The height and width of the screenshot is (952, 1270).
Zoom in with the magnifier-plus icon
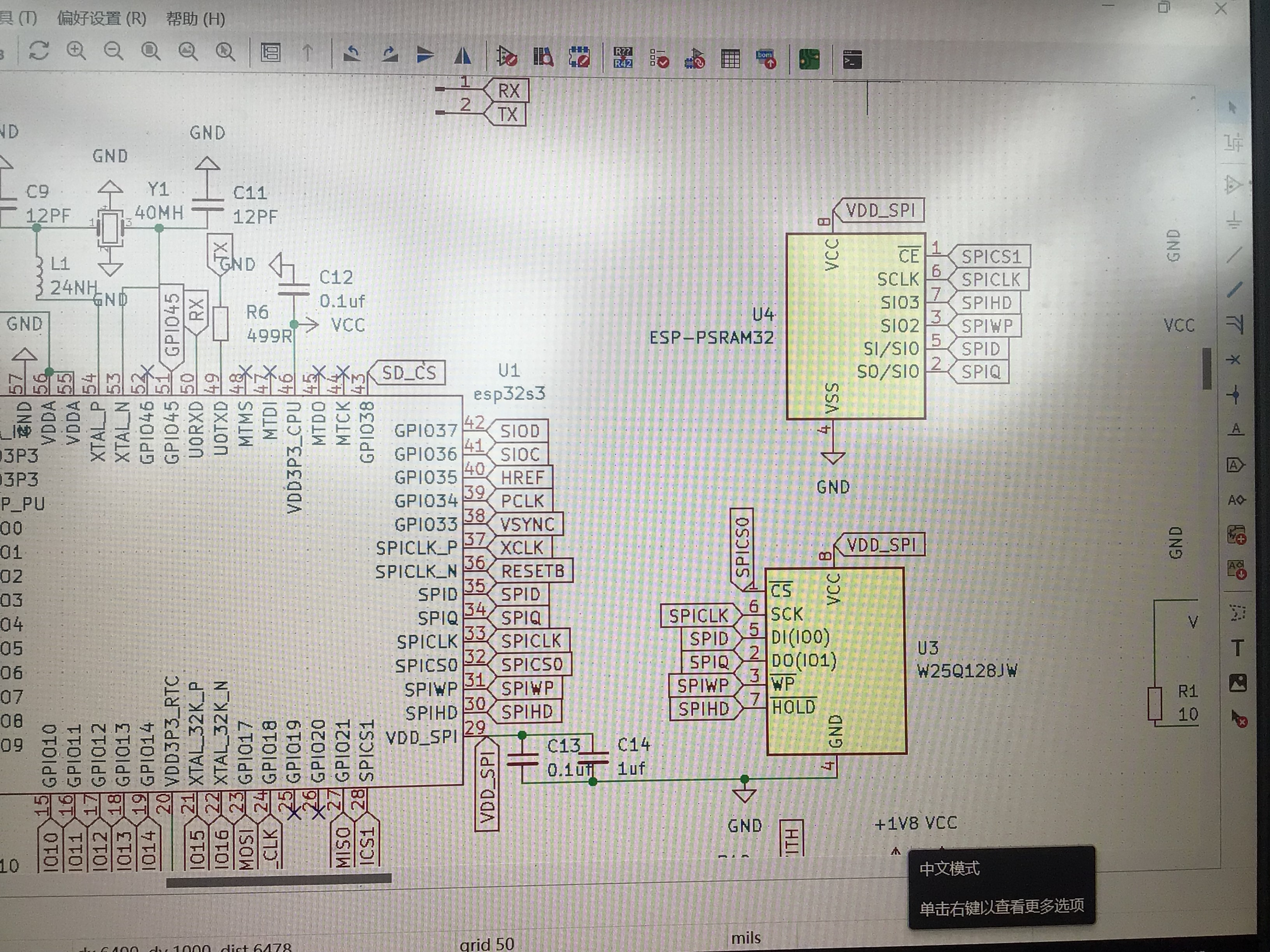tap(76, 52)
